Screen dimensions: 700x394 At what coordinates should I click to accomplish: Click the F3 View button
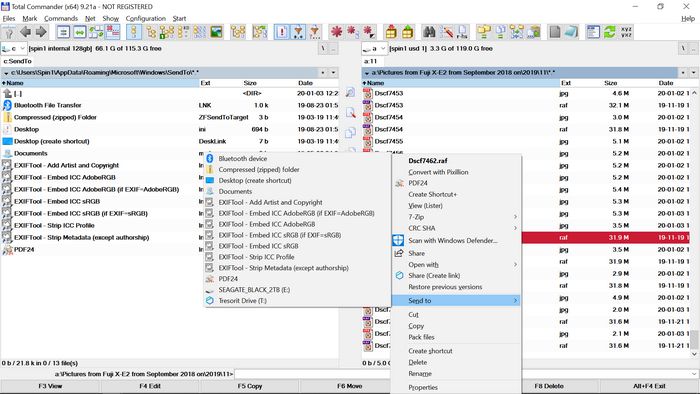[50, 386]
